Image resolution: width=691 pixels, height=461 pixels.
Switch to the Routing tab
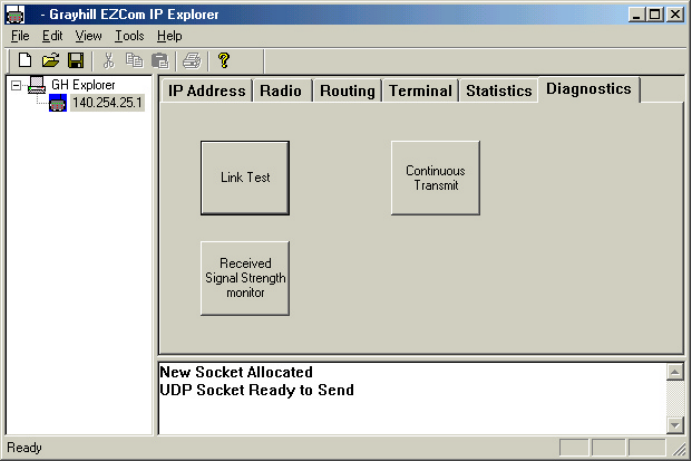[347, 91]
